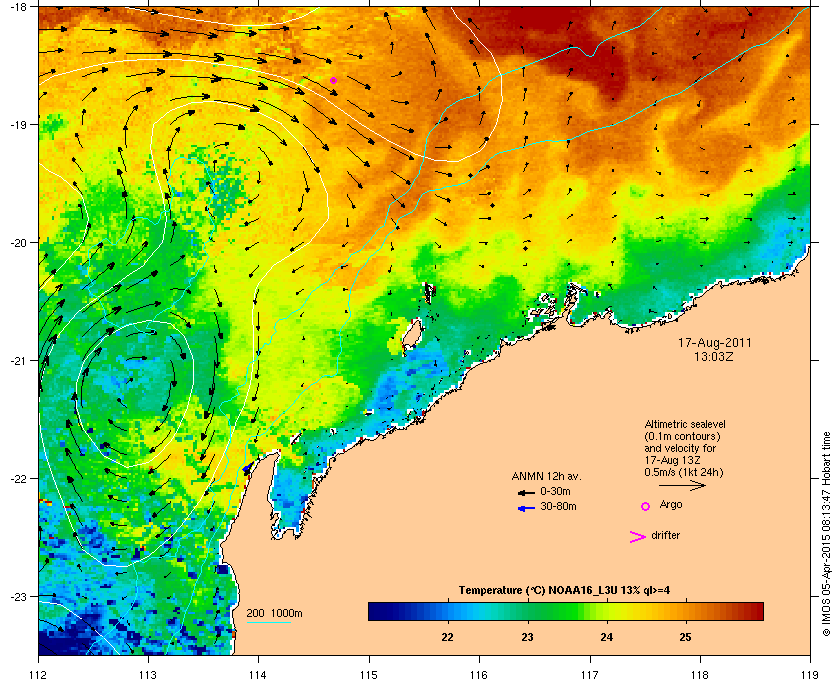Click the 'ANMN 12h av.' label
The width and height of the screenshot is (840, 680).
coord(546,476)
